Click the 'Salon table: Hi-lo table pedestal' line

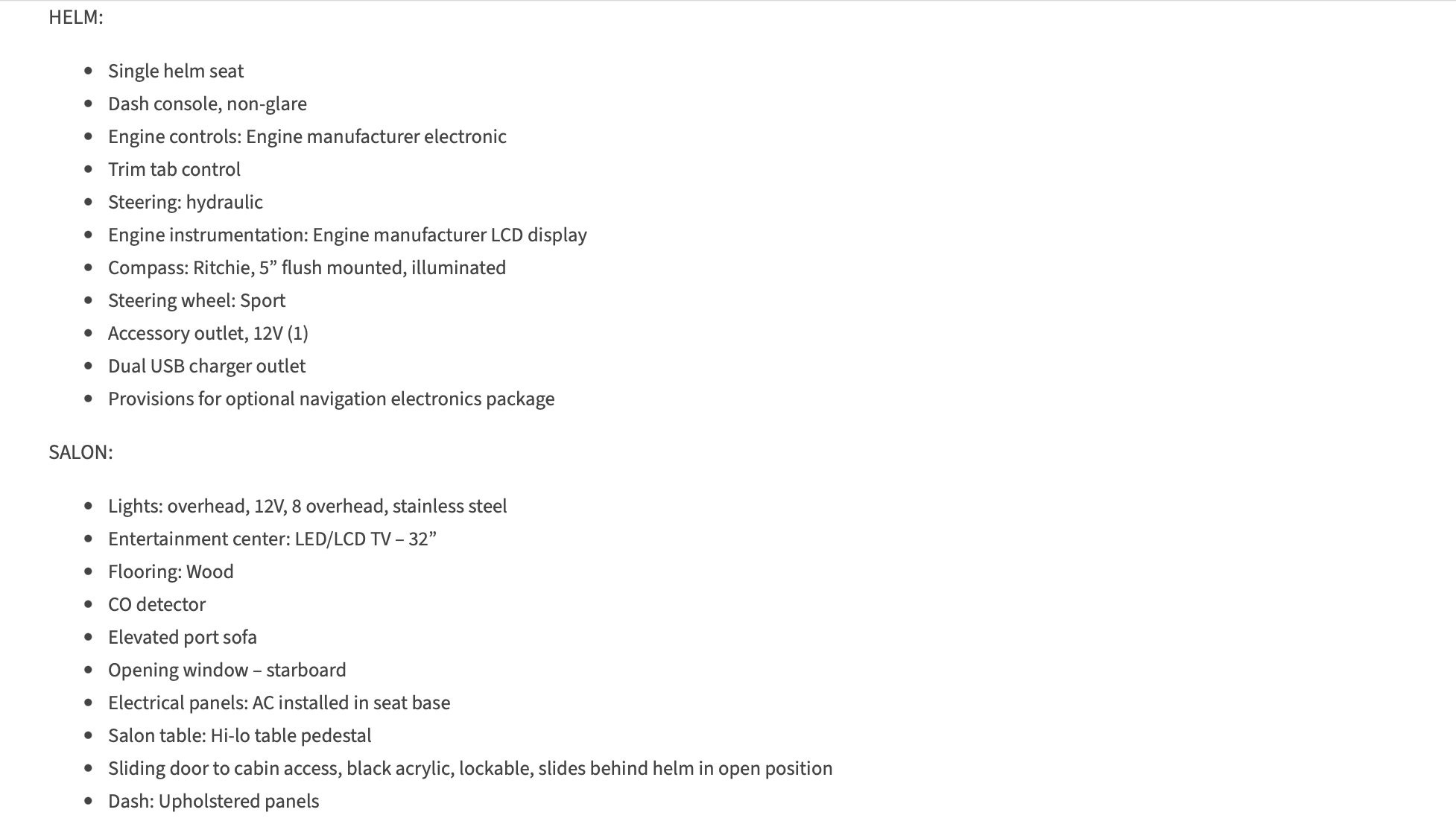[239, 735]
